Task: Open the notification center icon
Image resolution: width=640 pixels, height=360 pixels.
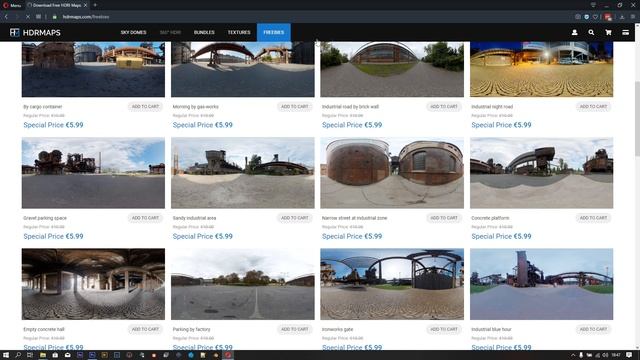Action: (x=629, y=355)
